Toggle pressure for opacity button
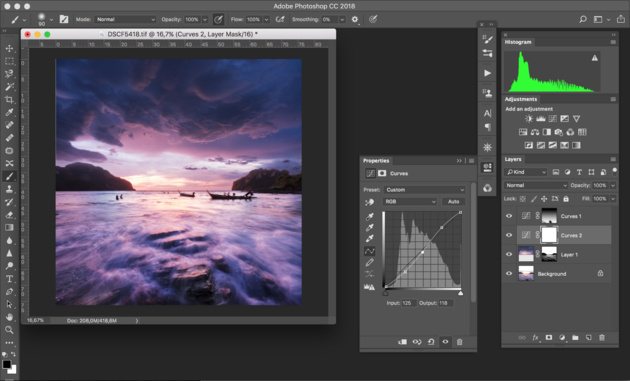The height and width of the screenshot is (381, 630). (218, 19)
